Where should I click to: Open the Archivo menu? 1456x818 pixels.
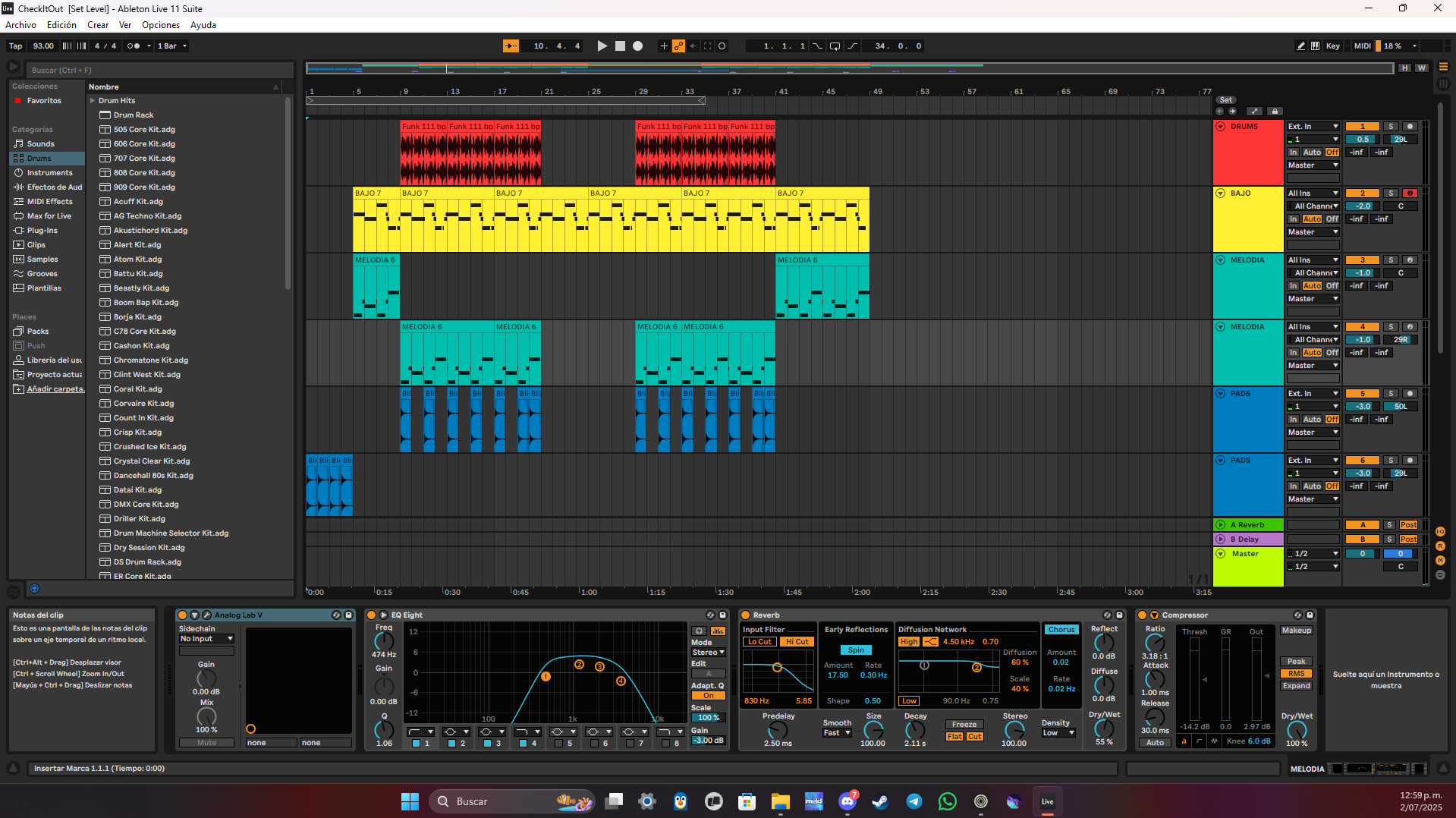coord(20,25)
